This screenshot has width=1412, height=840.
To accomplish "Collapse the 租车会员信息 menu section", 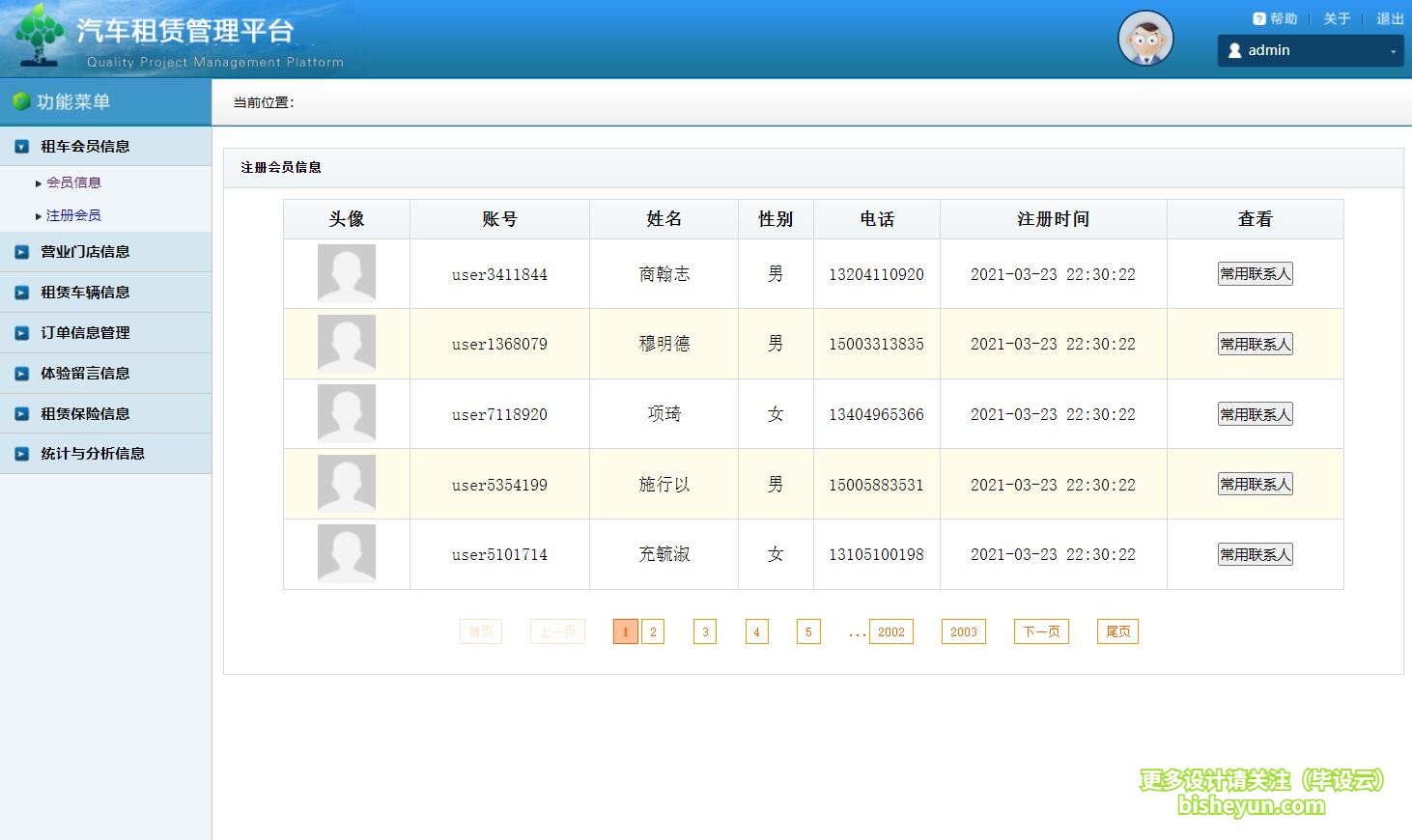I will (x=85, y=147).
